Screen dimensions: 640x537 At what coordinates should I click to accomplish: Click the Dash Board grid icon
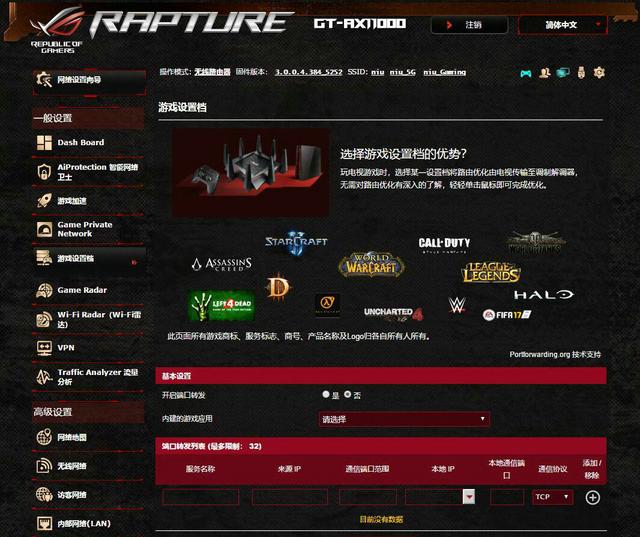44,142
